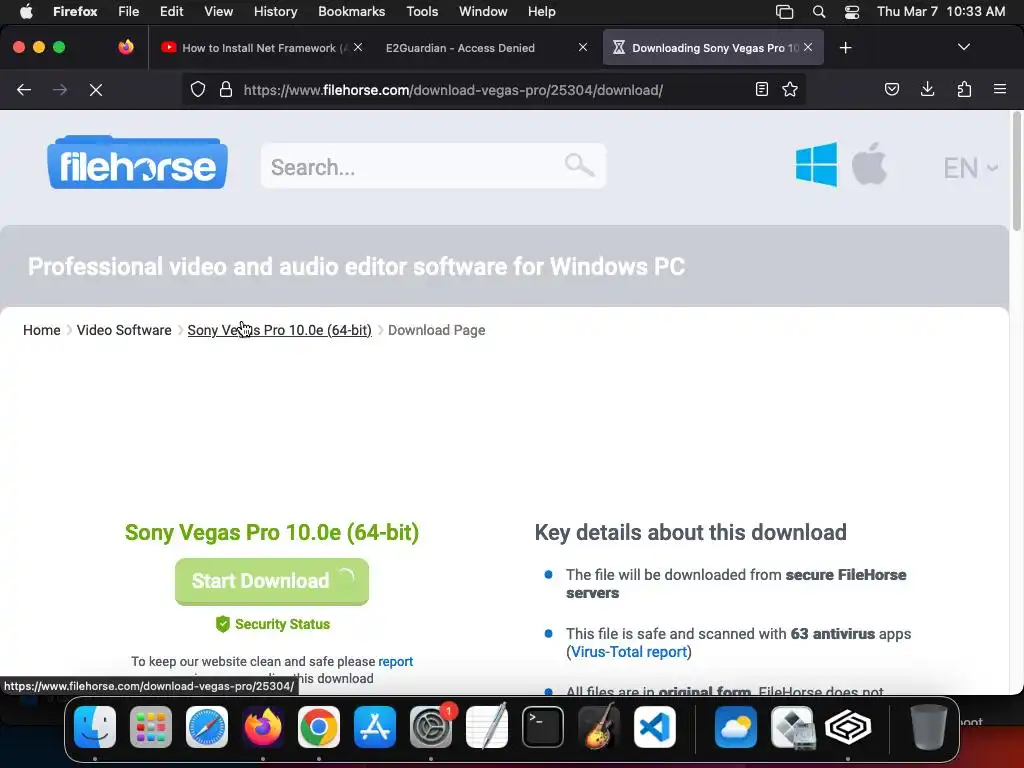Click the search magnifier icon on FileHorse

[579, 165]
